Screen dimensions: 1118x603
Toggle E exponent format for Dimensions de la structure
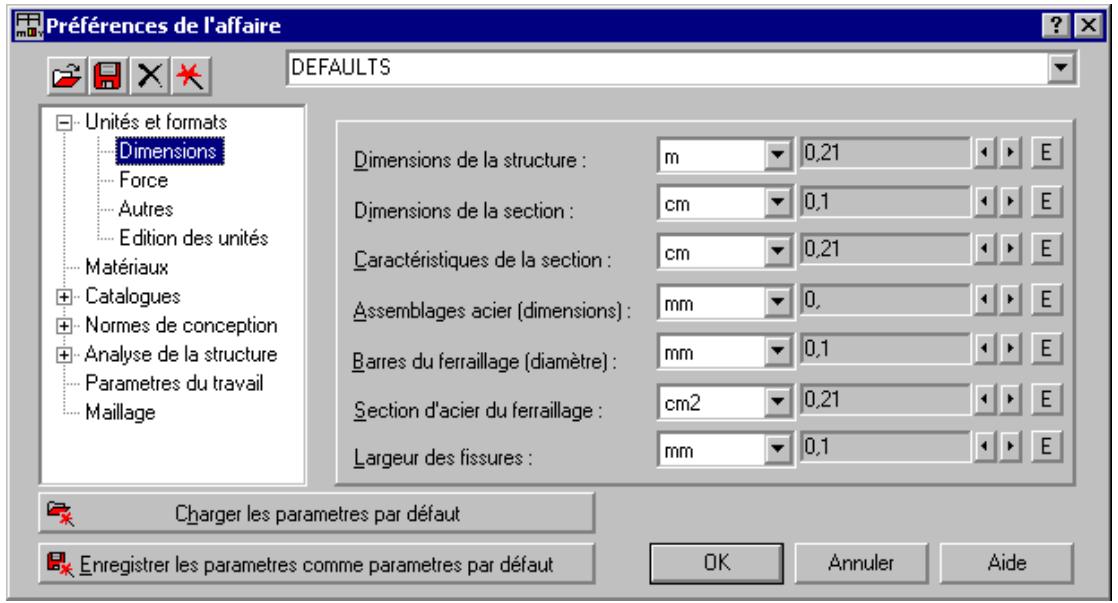coord(1046,153)
